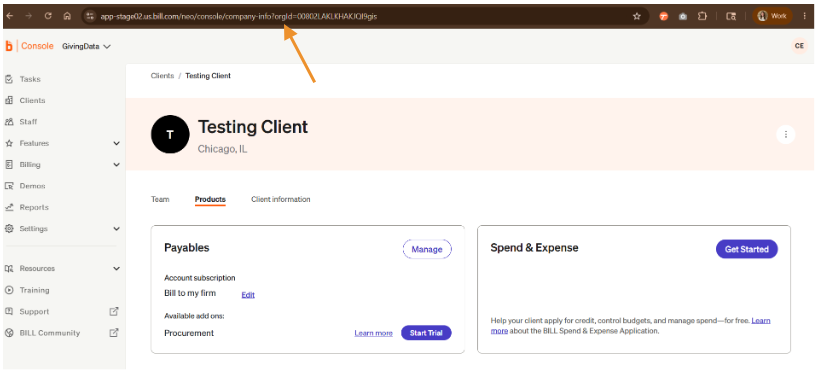Click the Clients breadcrumb link
Screen dimensions: 818x375
click(x=162, y=76)
